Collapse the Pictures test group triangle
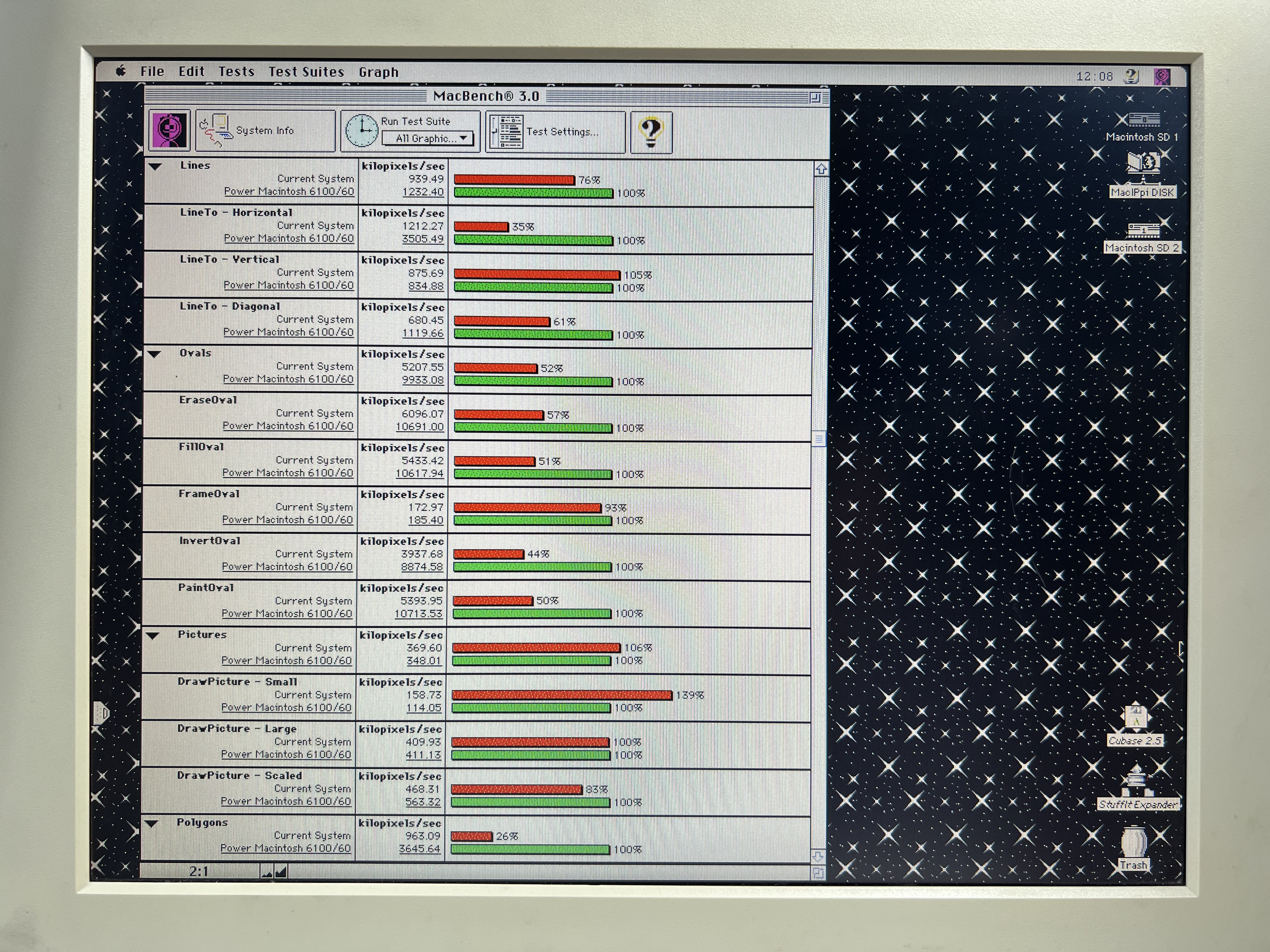 pos(153,636)
